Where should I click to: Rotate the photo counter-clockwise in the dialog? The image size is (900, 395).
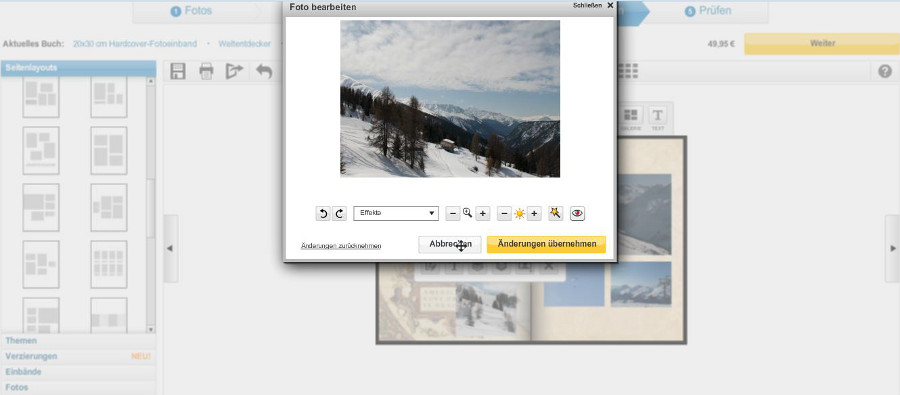pos(323,214)
